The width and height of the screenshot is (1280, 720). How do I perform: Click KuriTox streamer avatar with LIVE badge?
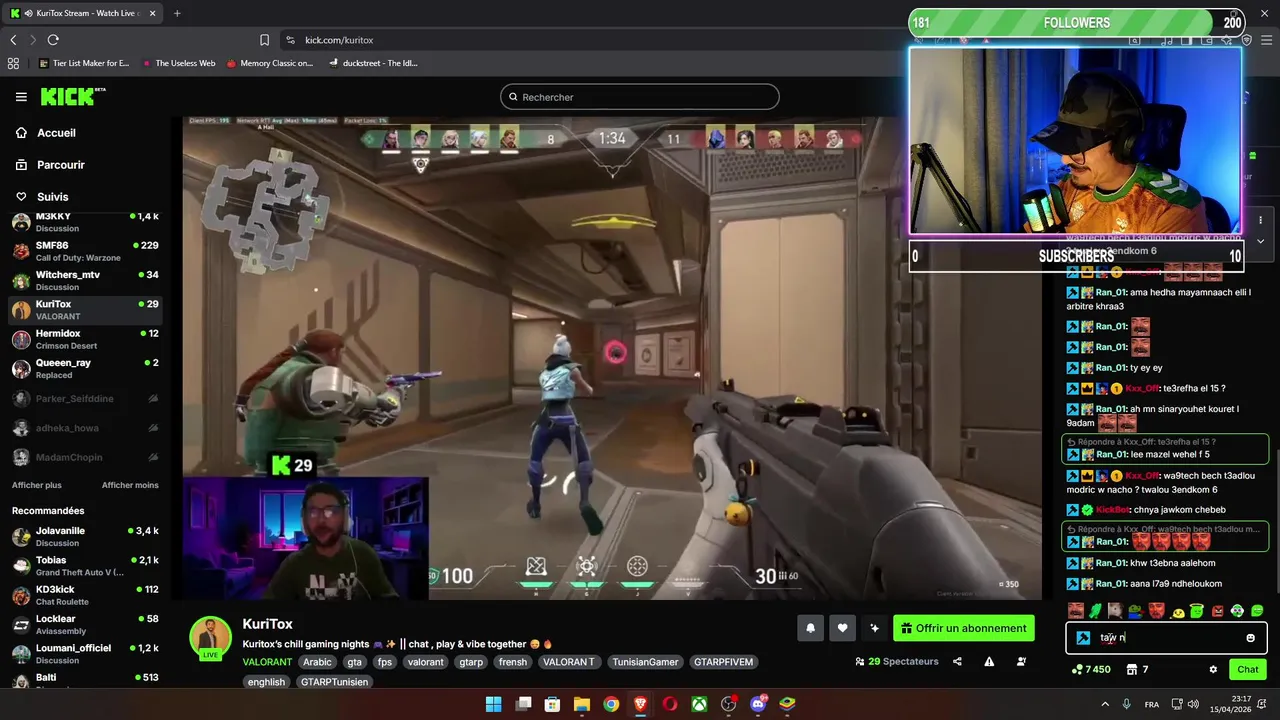pos(211,638)
